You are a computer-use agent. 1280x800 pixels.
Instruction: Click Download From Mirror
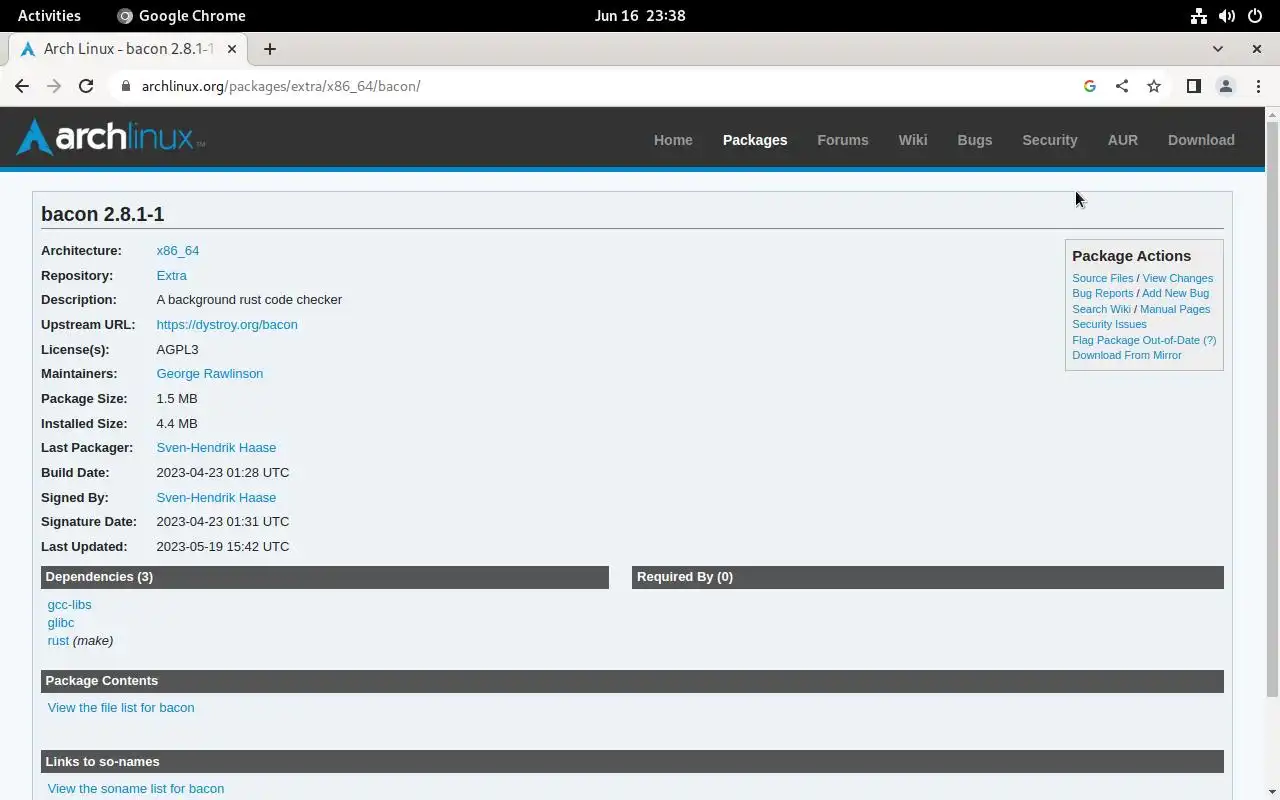(1126, 355)
